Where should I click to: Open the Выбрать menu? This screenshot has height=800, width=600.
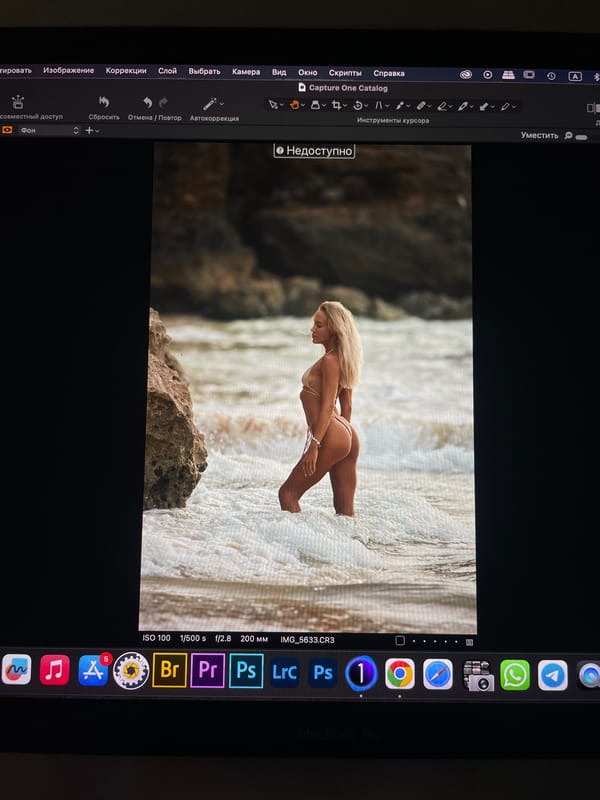click(204, 71)
